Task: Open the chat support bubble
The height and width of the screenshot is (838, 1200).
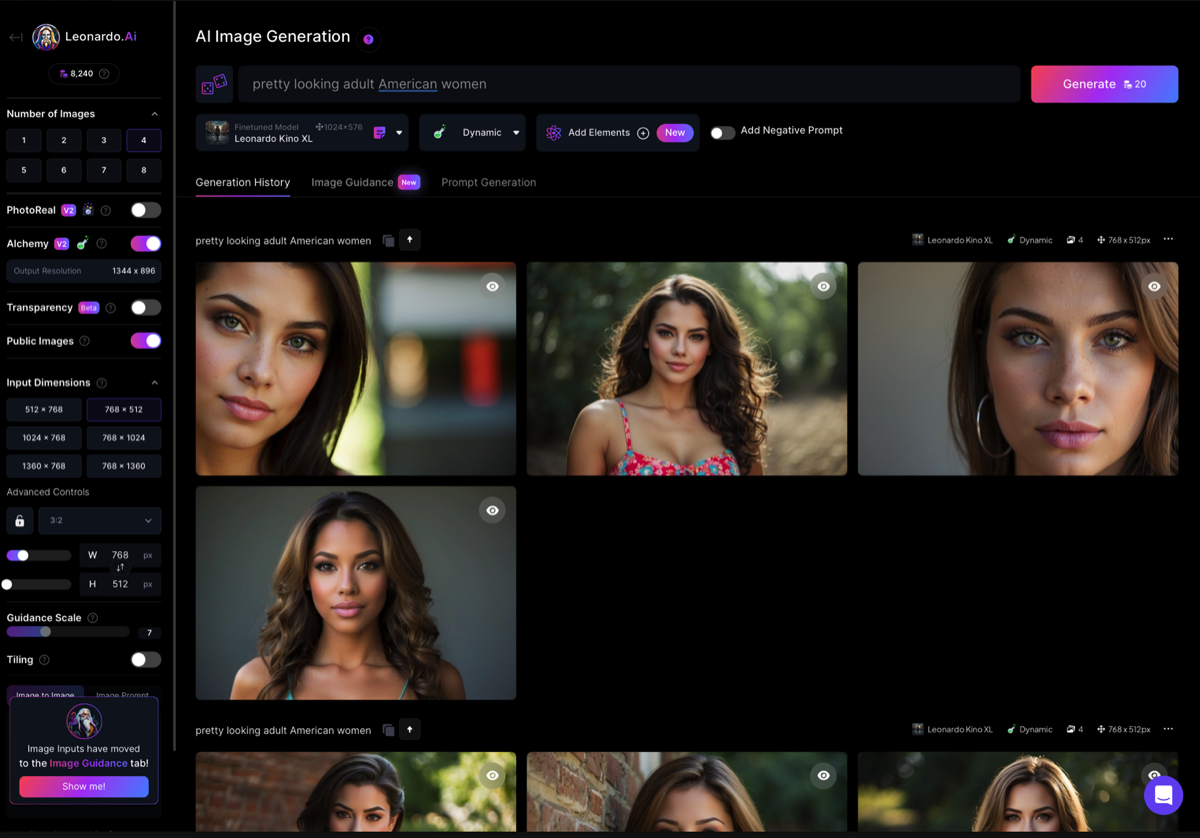Action: coord(1163,795)
